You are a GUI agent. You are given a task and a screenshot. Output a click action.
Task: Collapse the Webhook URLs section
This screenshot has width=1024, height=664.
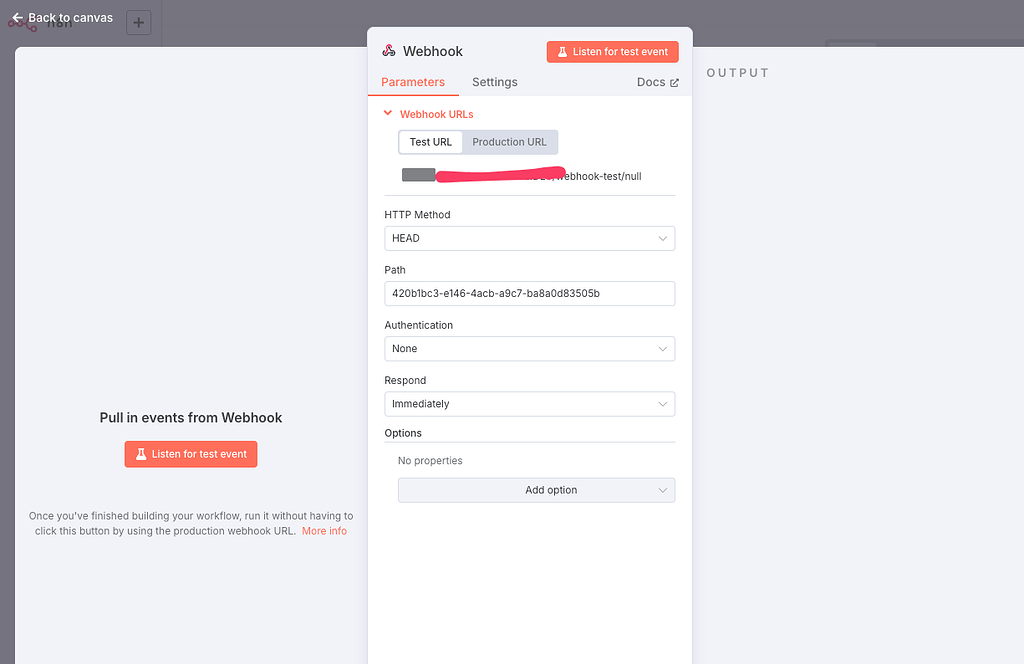(x=388, y=113)
